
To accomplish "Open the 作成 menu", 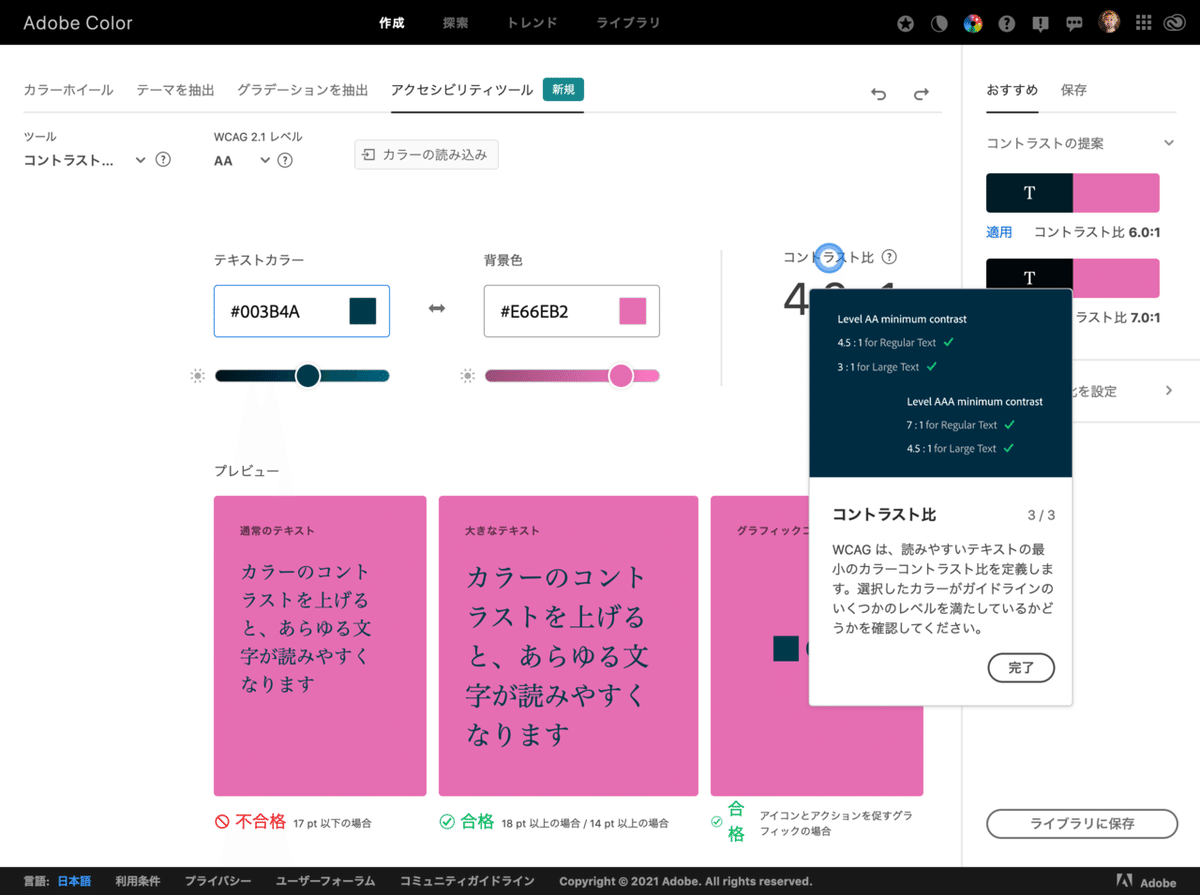I will (392, 23).
